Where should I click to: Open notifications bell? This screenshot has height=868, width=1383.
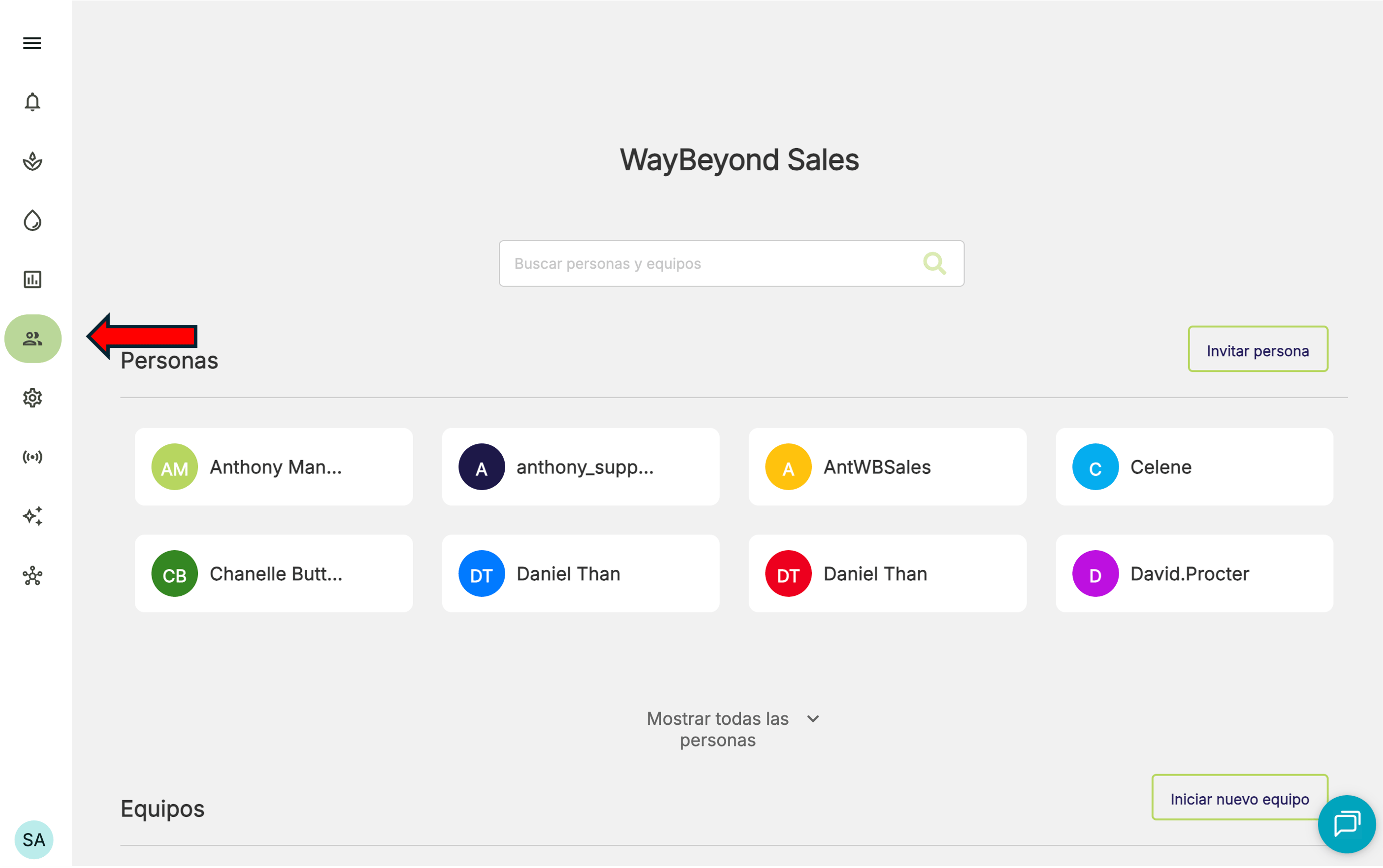(32, 102)
